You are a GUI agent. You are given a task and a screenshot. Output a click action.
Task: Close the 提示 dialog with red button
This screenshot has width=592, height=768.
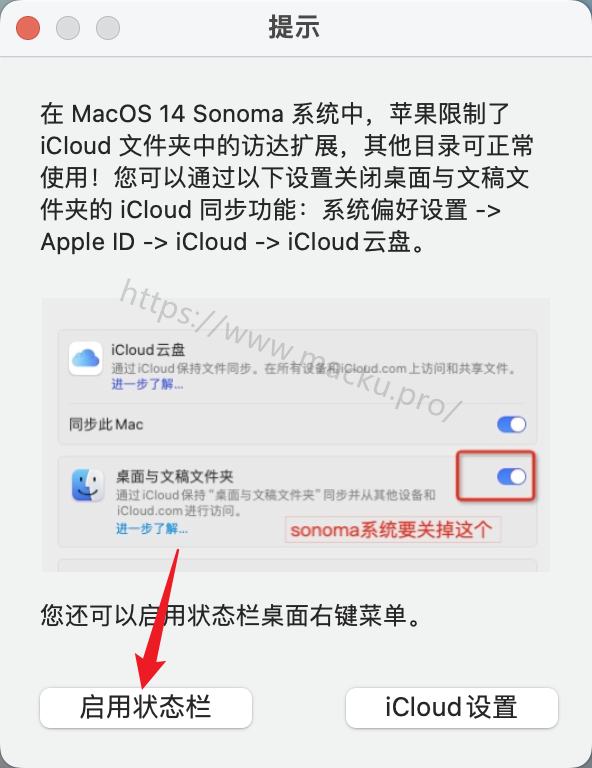coord(28,28)
